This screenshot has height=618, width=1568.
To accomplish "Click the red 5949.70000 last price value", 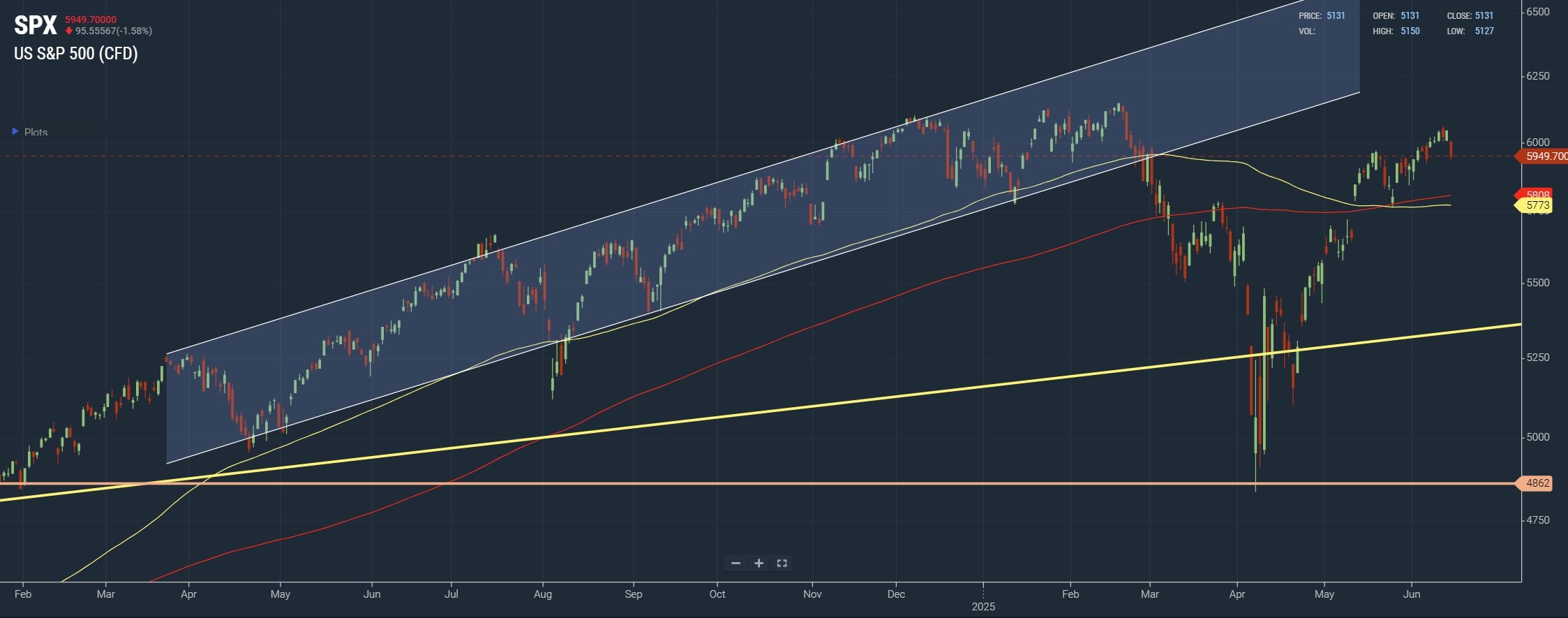I will point(91,20).
